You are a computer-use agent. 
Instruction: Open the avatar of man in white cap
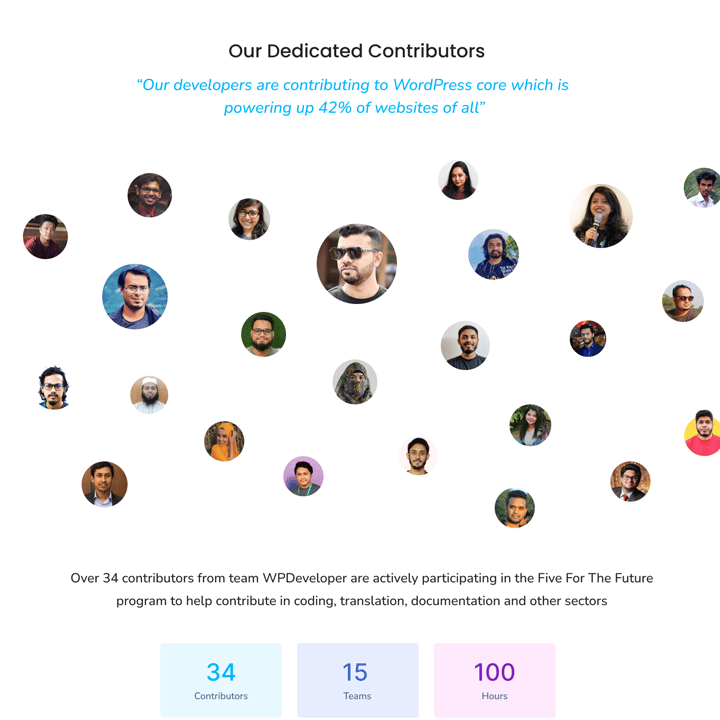[x=149, y=395]
